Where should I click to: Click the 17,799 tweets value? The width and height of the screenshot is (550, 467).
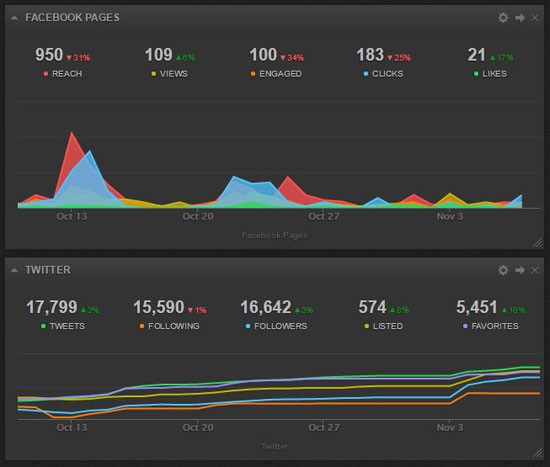coord(52,307)
